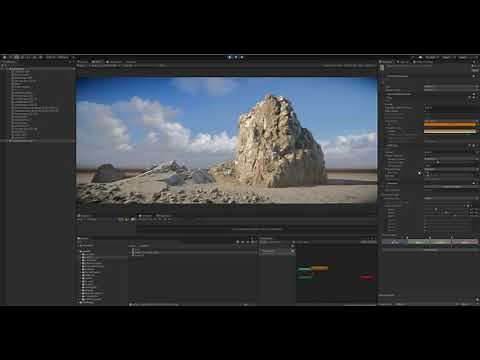The height and width of the screenshot is (360, 480).
Task: Start Play mode with the Play button
Action: pyautogui.click(x=230, y=57)
